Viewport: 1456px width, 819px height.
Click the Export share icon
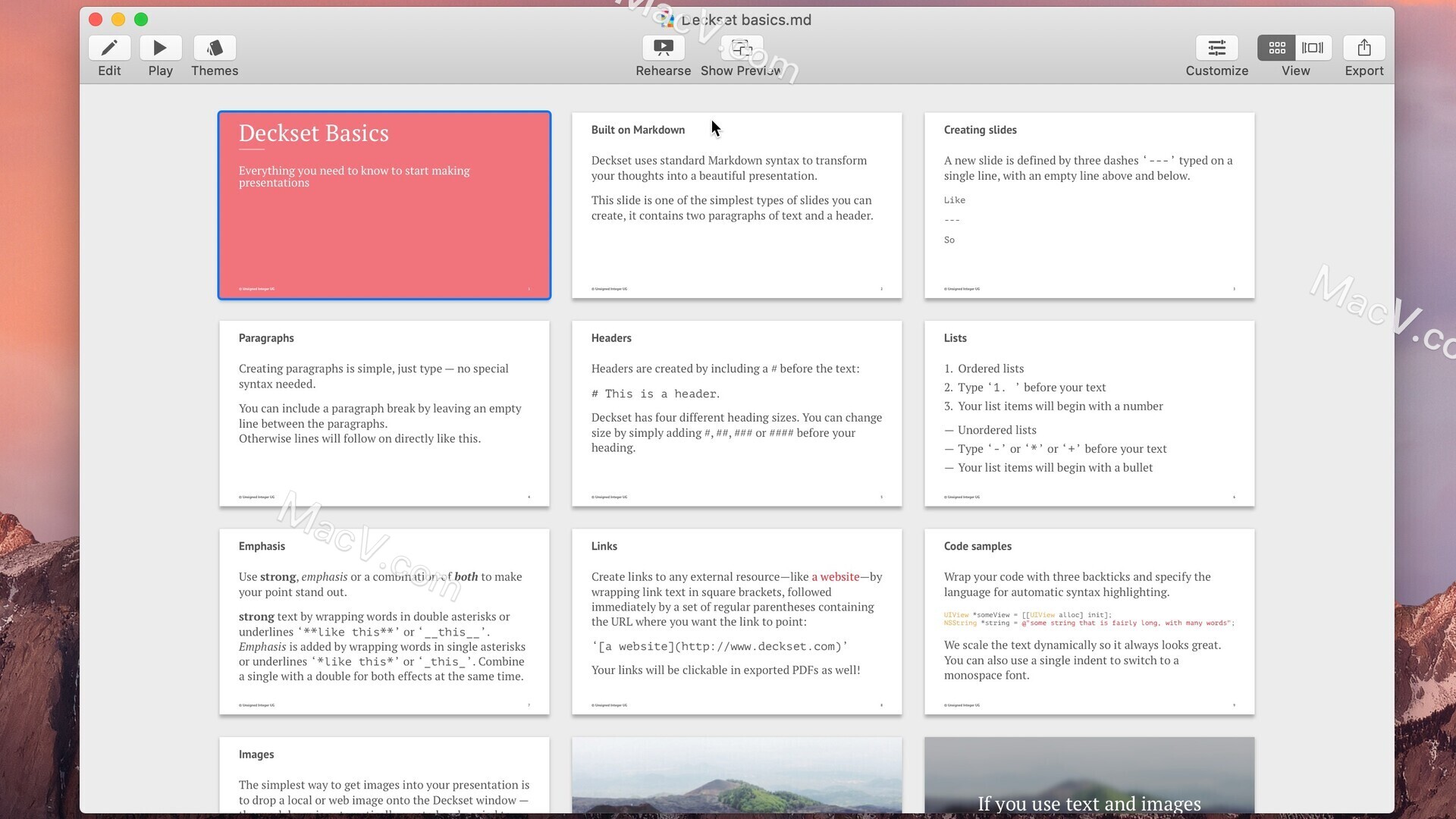pos(1363,47)
